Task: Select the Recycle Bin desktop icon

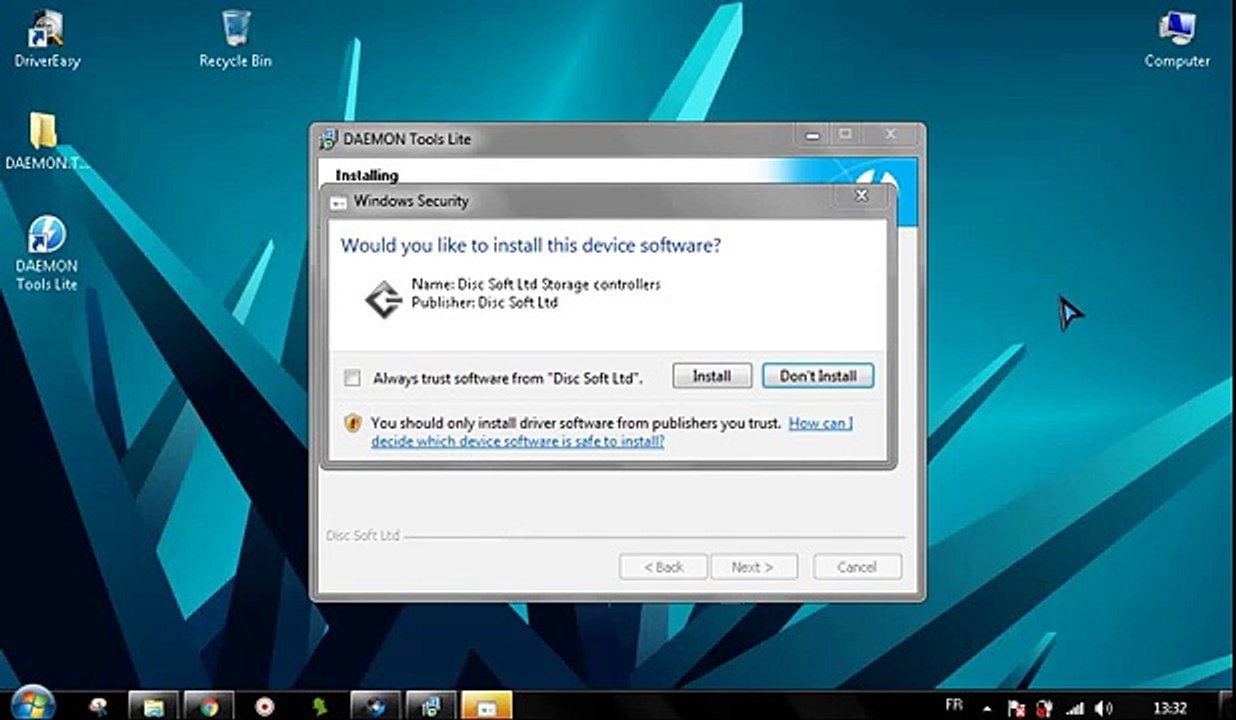Action: coord(236,38)
